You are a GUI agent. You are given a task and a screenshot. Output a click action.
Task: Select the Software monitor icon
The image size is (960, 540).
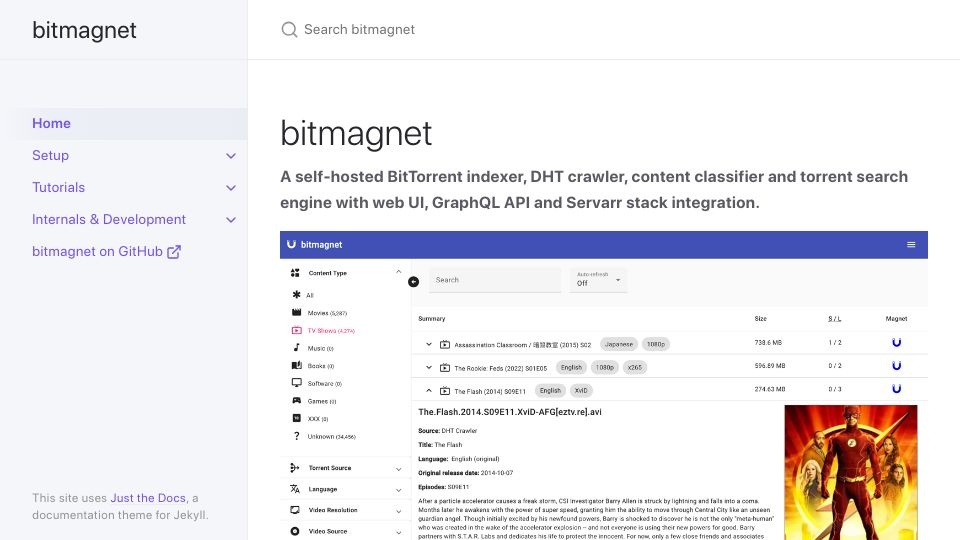click(x=296, y=383)
